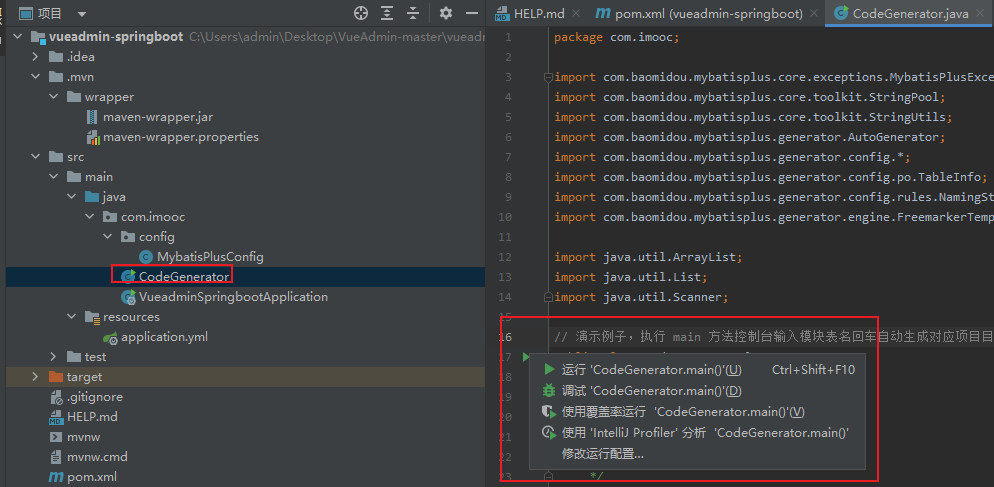Click the comment on line 16
Viewport: 994px width, 487px height.
pyautogui.click(x=773, y=337)
